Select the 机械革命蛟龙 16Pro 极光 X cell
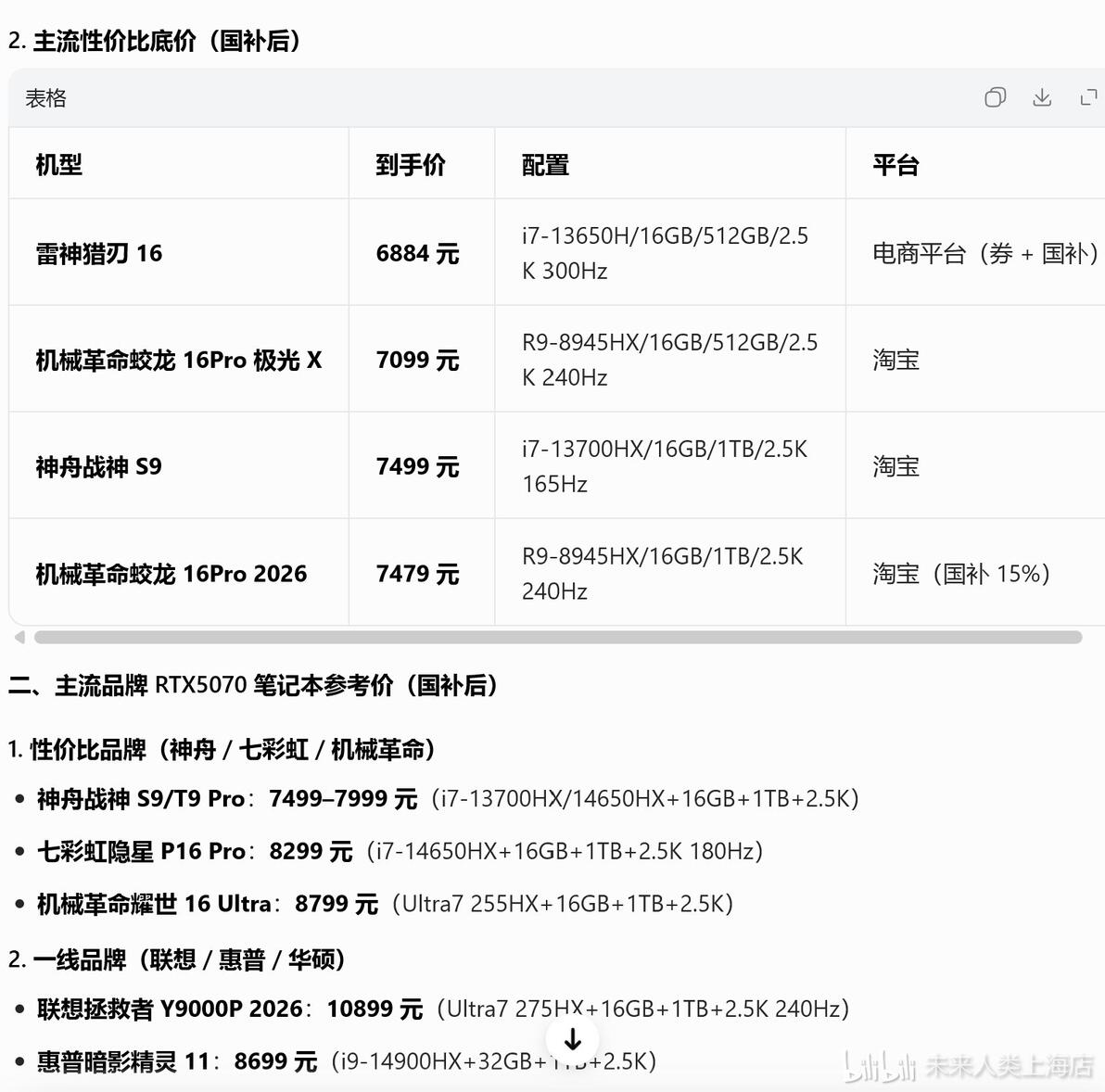Image resolution: width=1105 pixels, height=1092 pixels. click(x=178, y=360)
